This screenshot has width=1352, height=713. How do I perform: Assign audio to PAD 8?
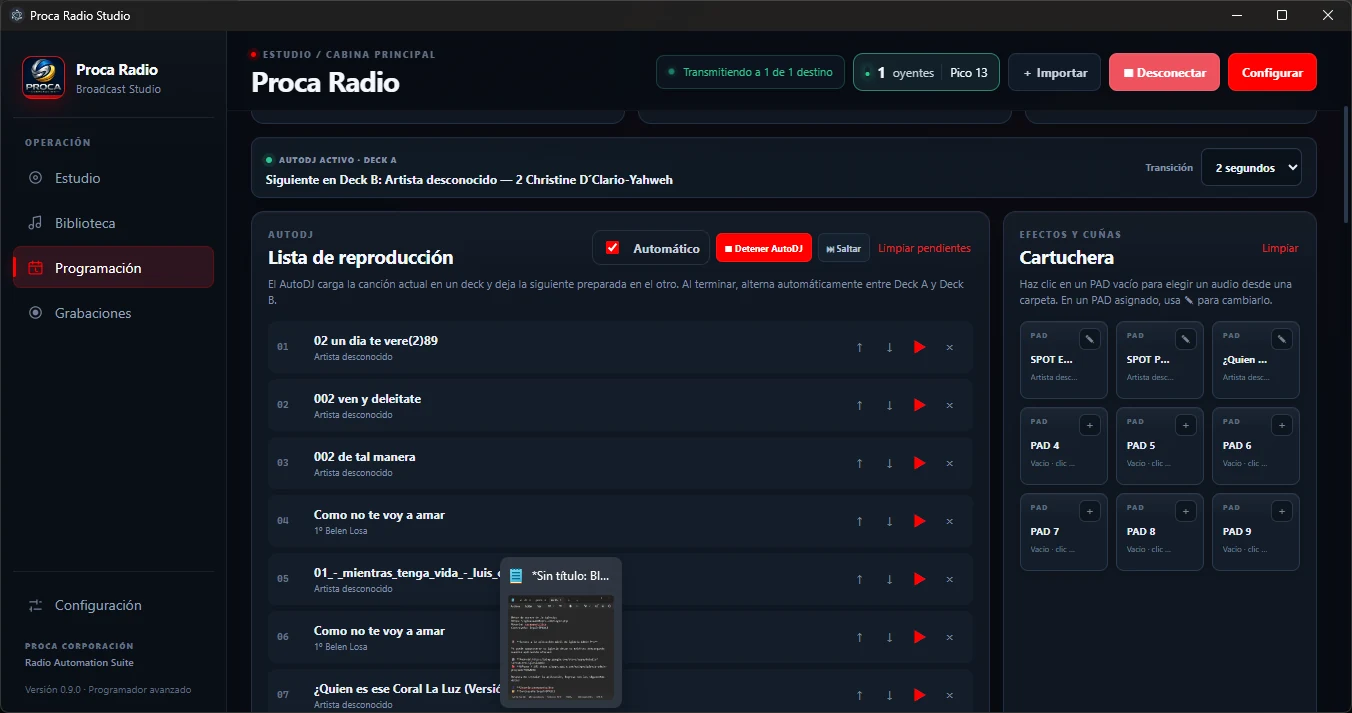tap(1186, 511)
